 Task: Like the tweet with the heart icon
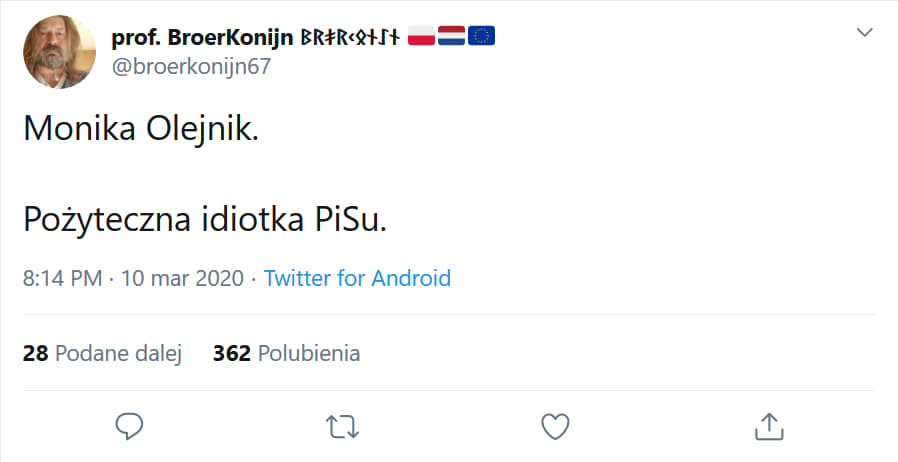(x=555, y=425)
